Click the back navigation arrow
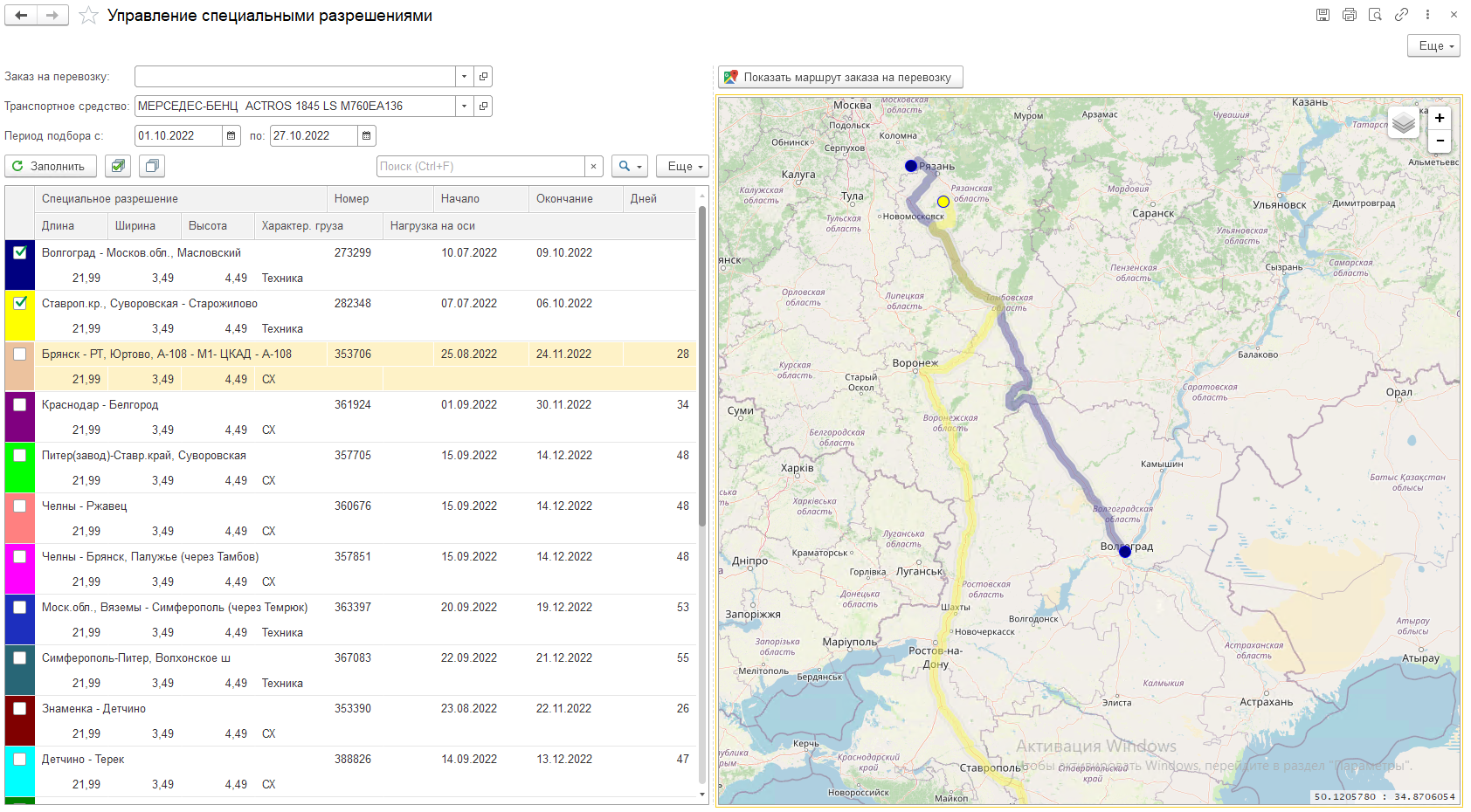Image resolution: width=1471 pixels, height=812 pixels. [x=21, y=16]
